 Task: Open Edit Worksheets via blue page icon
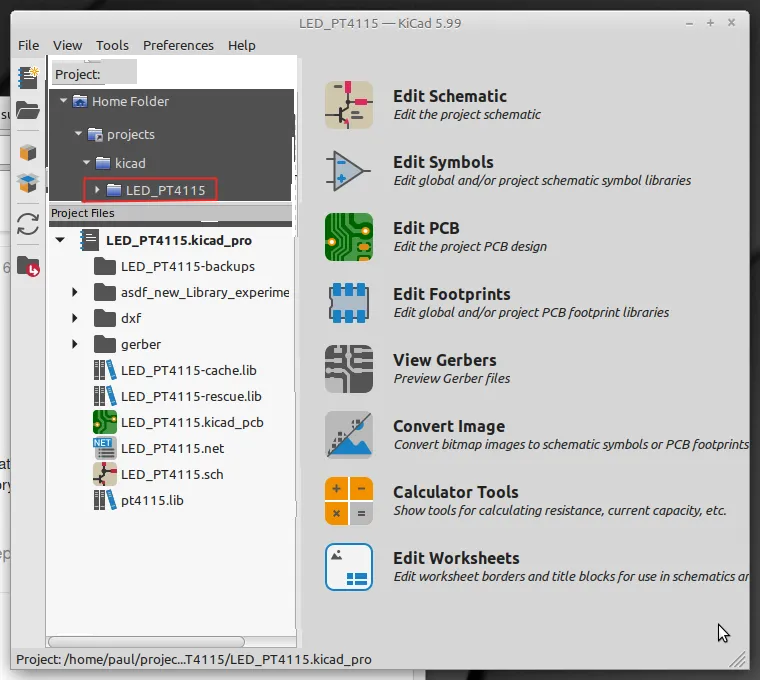point(348,567)
